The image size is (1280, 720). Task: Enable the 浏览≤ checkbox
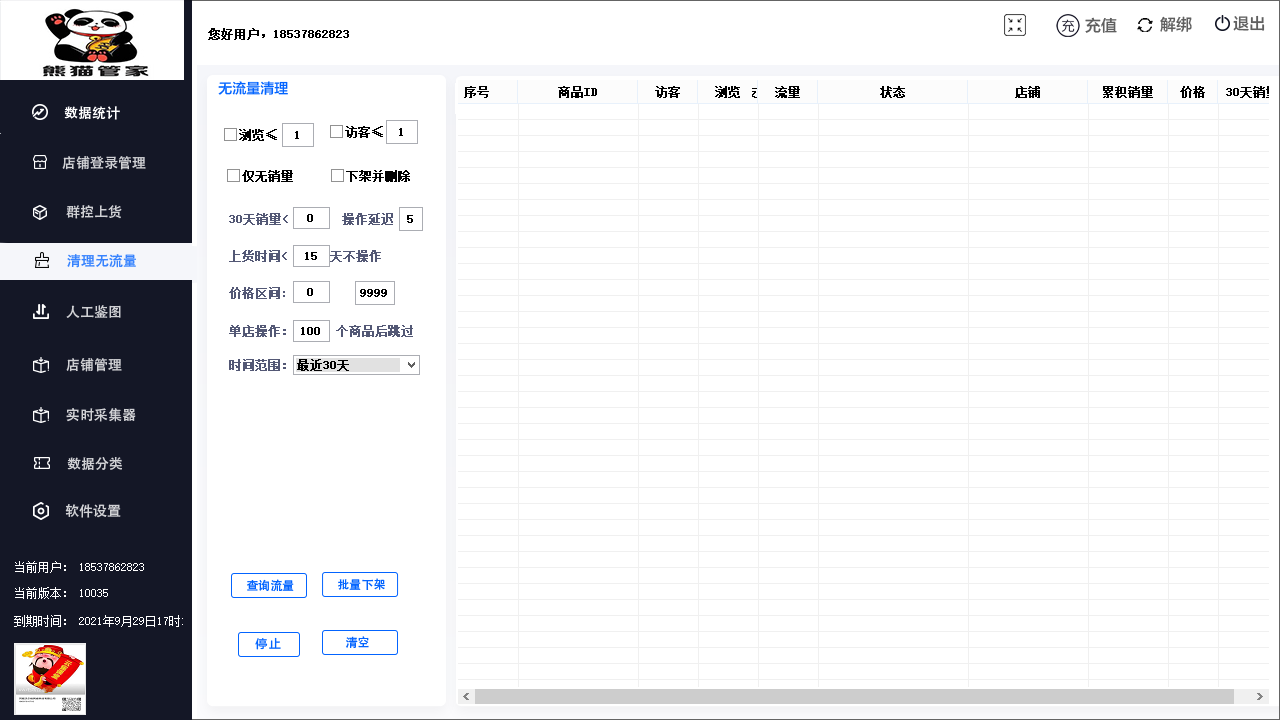[x=231, y=135]
